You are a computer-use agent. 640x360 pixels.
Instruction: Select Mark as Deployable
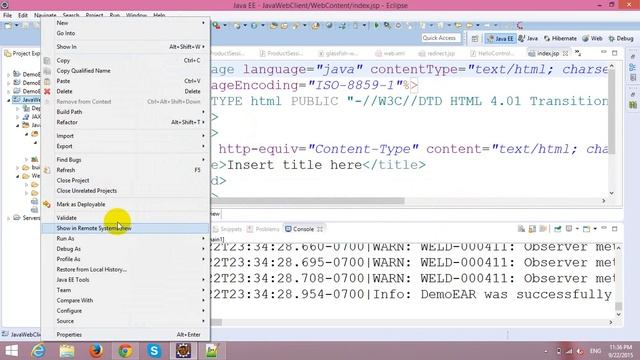pyautogui.click(x=126, y=204)
